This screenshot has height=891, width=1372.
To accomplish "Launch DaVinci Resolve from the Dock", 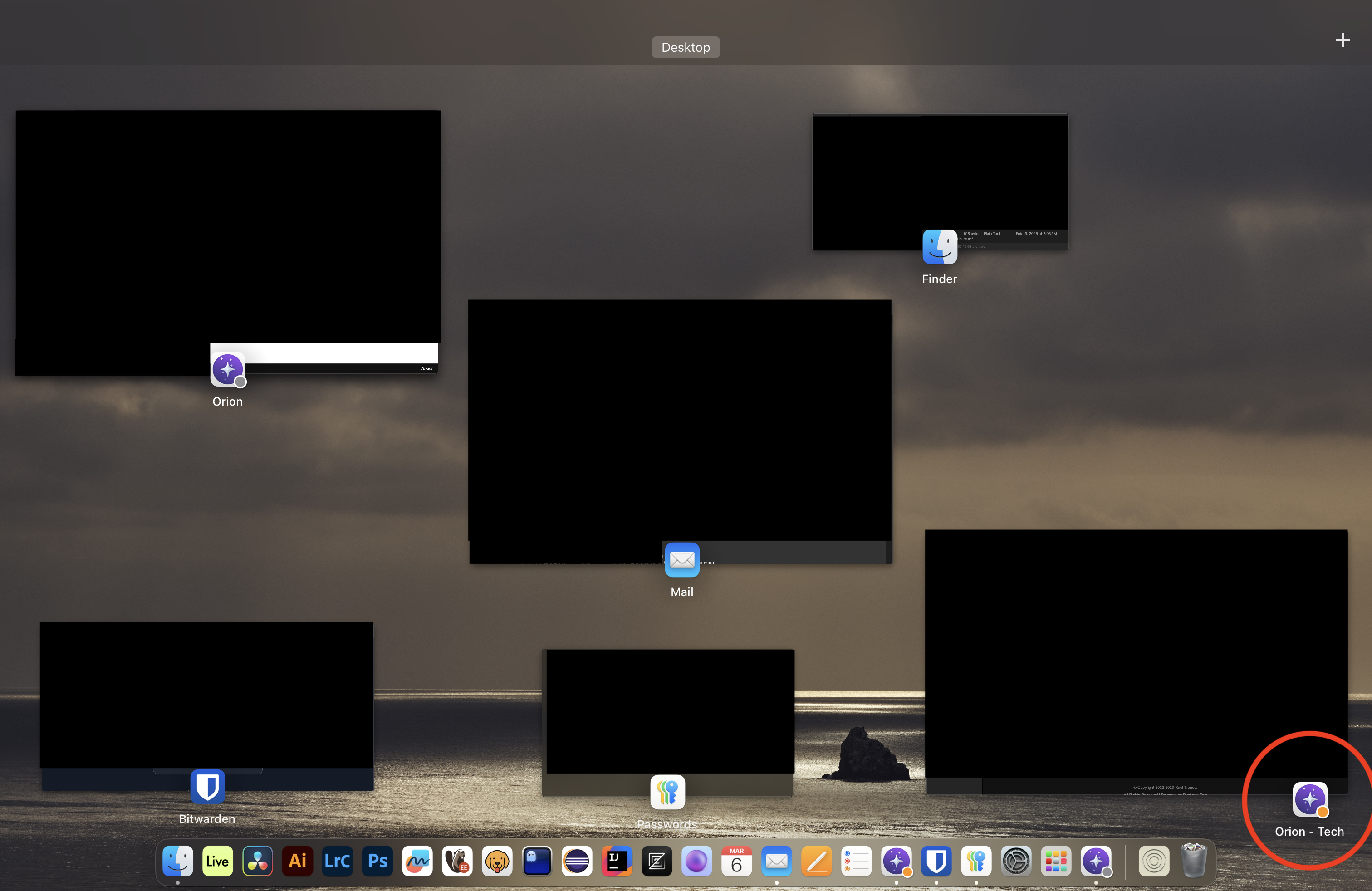I will click(x=257, y=861).
